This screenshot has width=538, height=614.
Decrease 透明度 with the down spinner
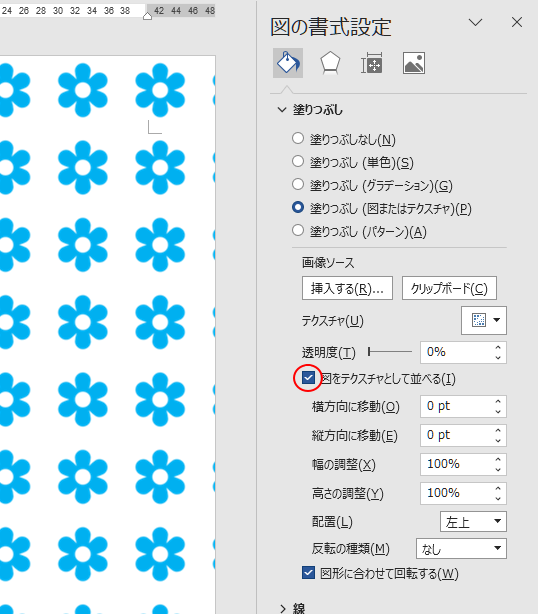[498, 358]
